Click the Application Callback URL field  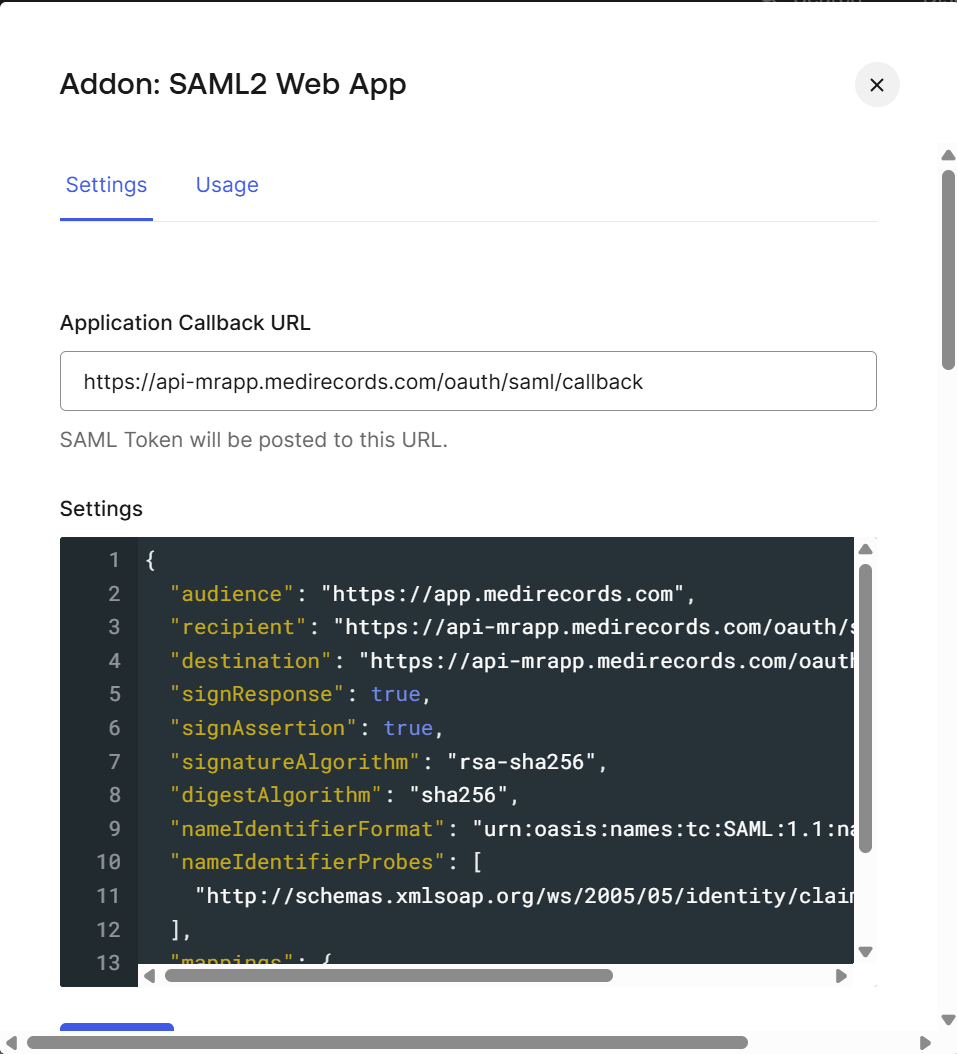tap(468, 381)
